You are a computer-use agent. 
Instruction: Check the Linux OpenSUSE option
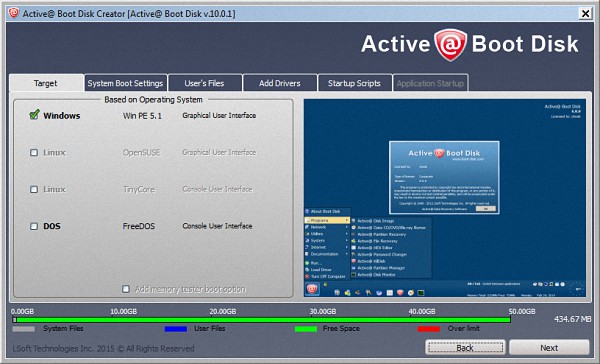[x=34, y=152]
